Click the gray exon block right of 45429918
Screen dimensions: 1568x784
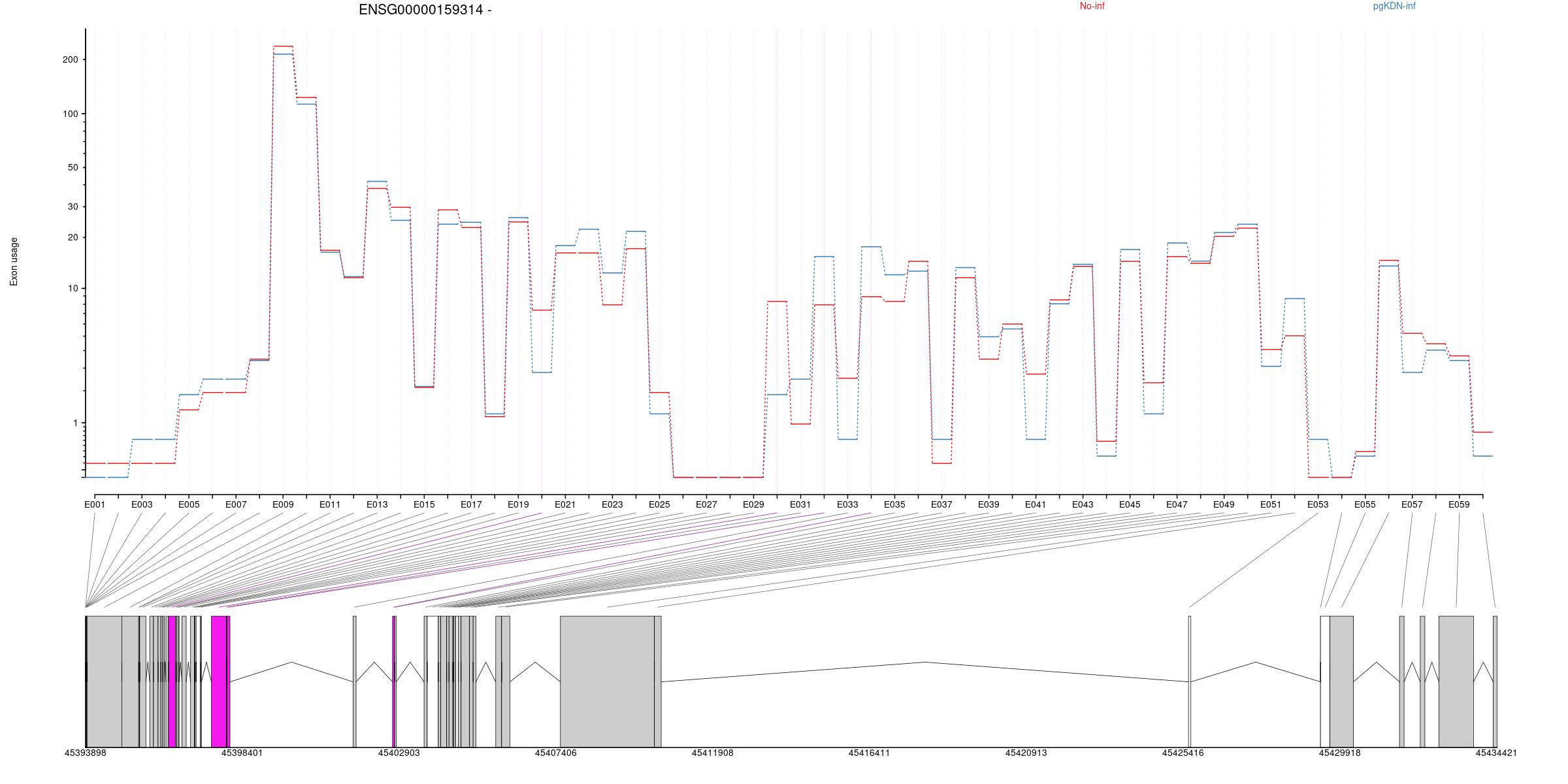(x=1341, y=681)
